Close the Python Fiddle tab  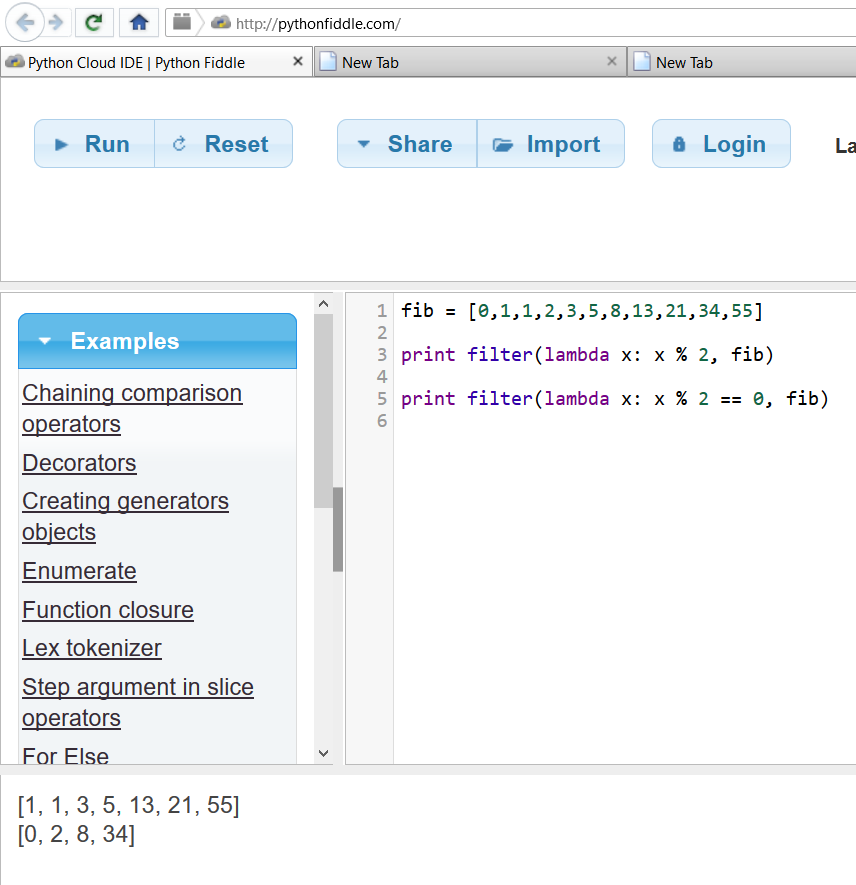click(x=298, y=61)
